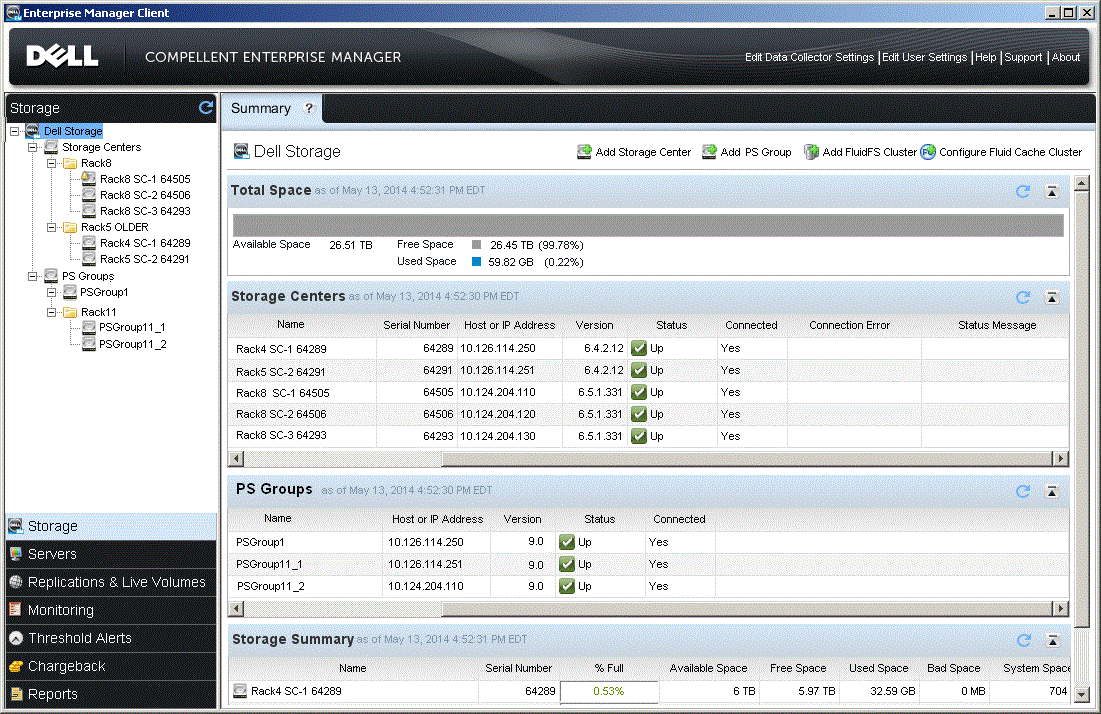
Task: Open Replications & Live Volumes view
Action: (x=111, y=582)
